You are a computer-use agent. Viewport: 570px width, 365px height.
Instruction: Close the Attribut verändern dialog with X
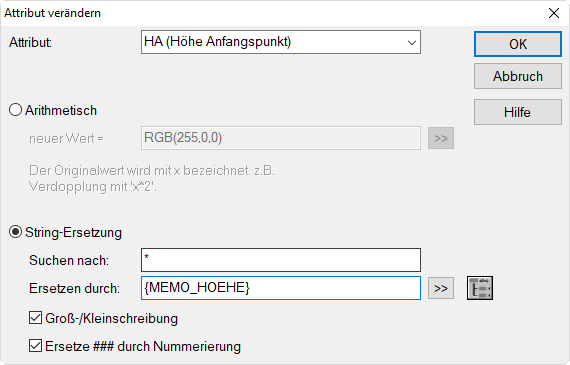(554, 13)
